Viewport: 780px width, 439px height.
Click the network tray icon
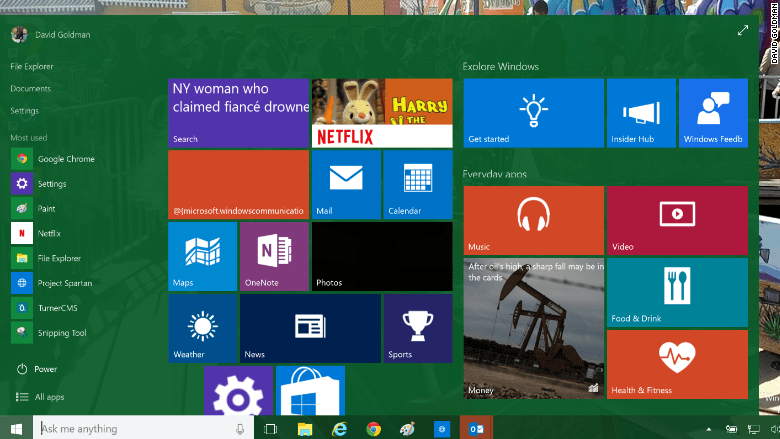754,429
